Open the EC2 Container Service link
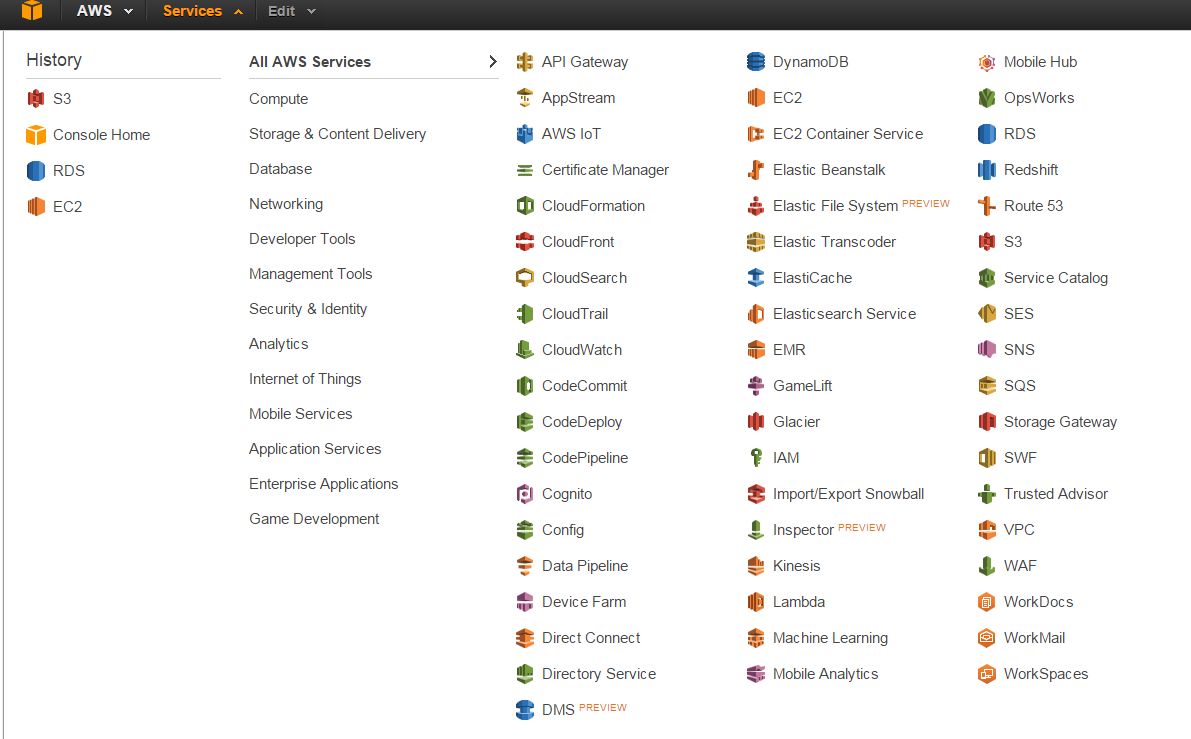 coord(848,134)
